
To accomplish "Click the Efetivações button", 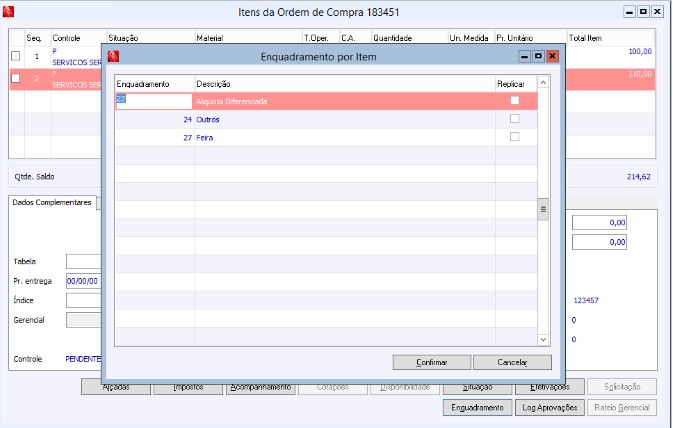I will (x=550, y=387).
